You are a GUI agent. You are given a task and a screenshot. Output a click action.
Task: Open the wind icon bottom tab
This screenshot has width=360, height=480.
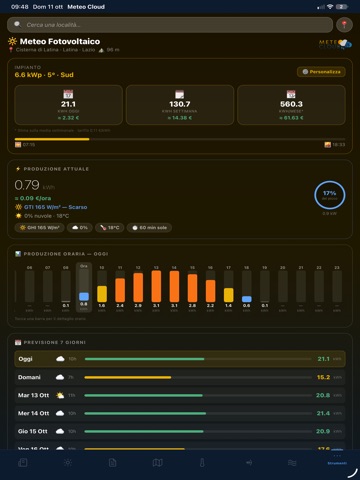(292, 463)
